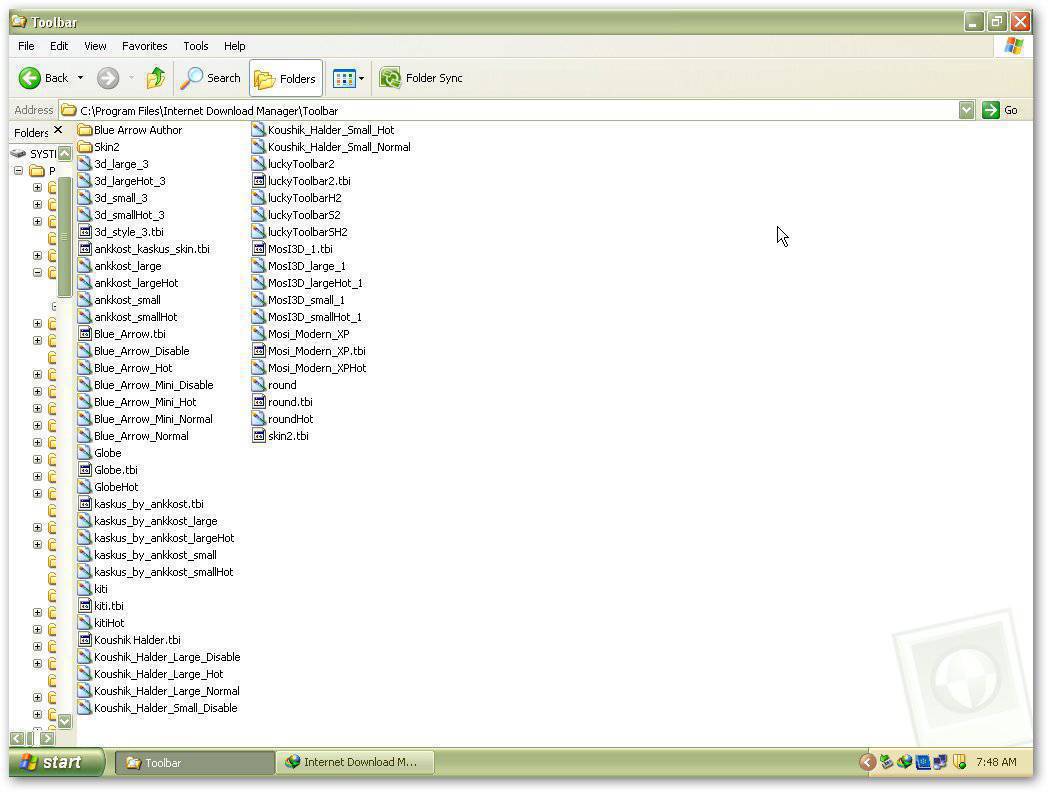Select ankkost_smallHot file
1048x792 pixels.
(x=128, y=317)
